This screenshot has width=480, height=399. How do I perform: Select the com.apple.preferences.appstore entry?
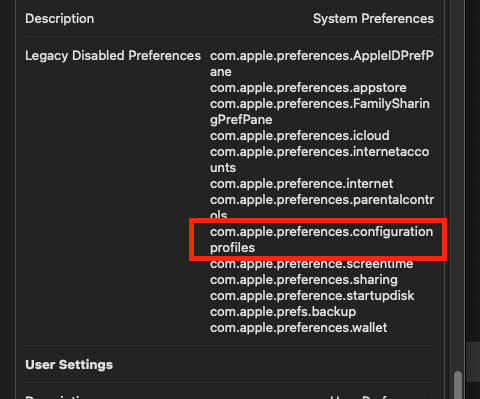[x=308, y=88]
